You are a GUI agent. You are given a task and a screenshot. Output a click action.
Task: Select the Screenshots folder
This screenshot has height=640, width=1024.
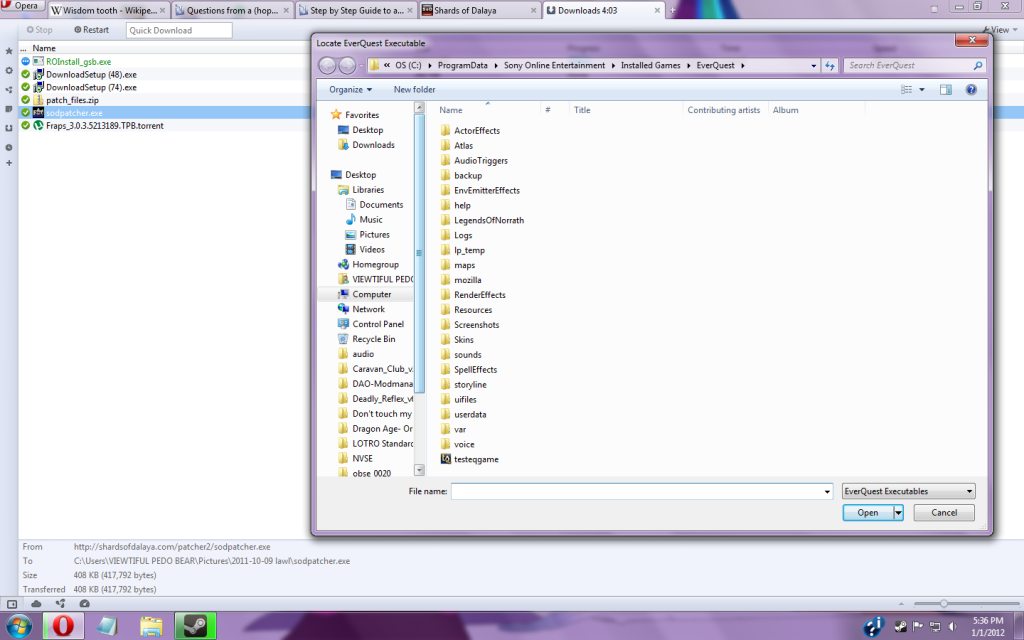click(476, 325)
